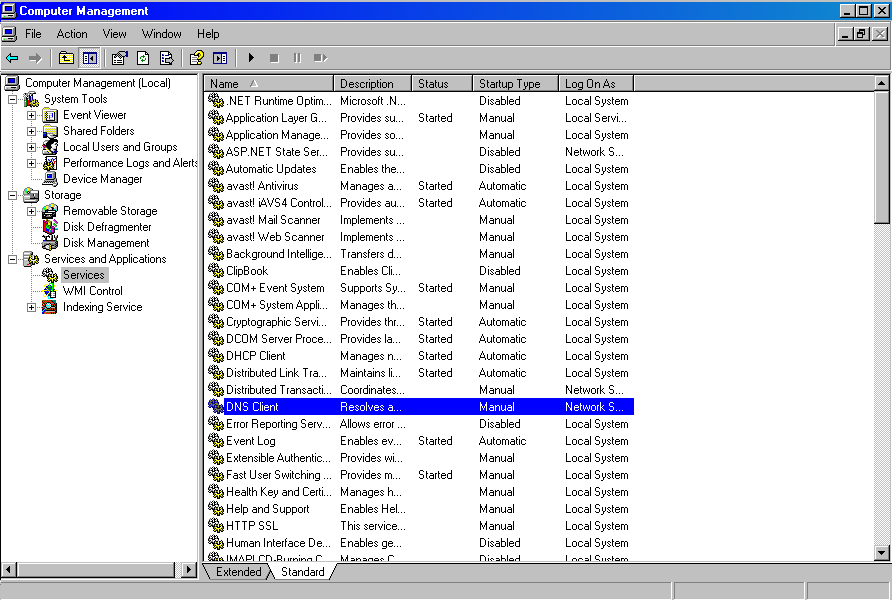This screenshot has width=892, height=600.
Task: Switch to the Extended tab
Action: [238, 572]
